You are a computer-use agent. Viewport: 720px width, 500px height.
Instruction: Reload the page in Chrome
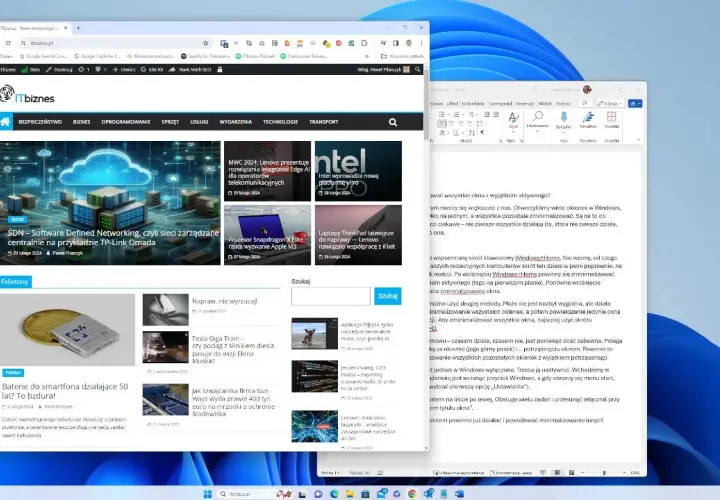point(8,43)
